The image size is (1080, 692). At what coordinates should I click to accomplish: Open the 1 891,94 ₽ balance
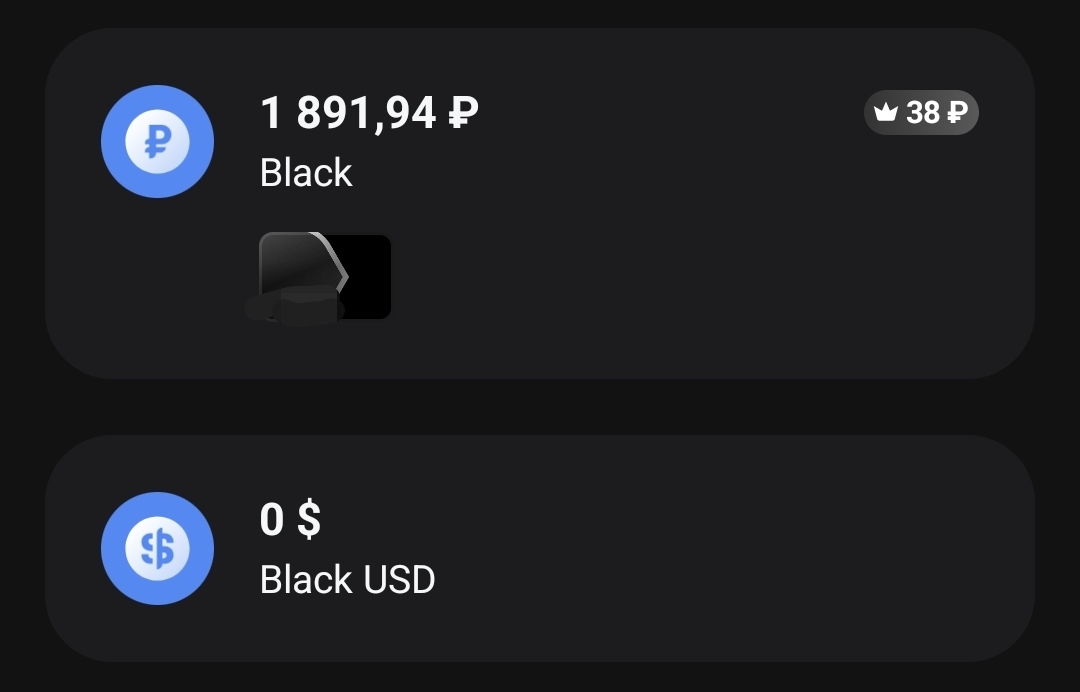point(369,112)
